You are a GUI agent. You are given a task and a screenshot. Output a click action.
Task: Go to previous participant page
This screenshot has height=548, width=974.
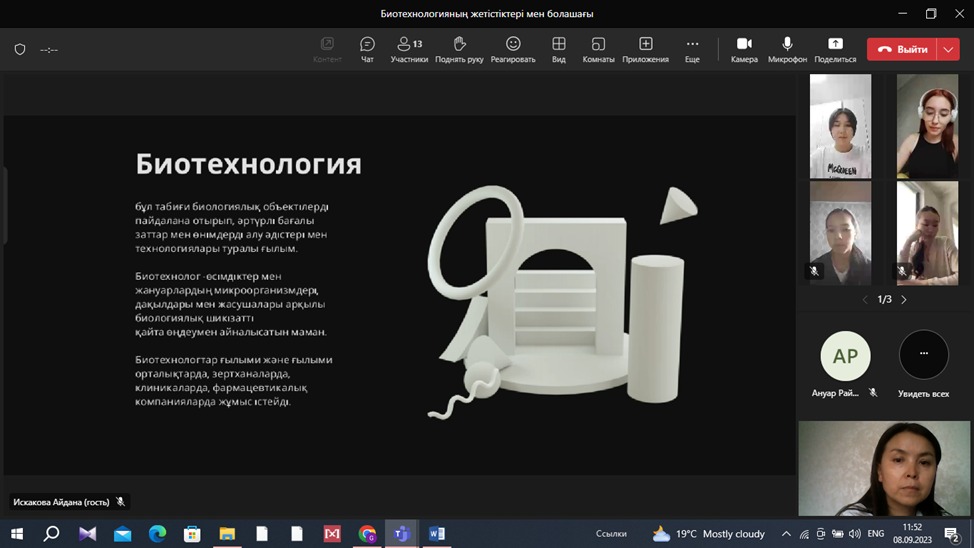(866, 300)
